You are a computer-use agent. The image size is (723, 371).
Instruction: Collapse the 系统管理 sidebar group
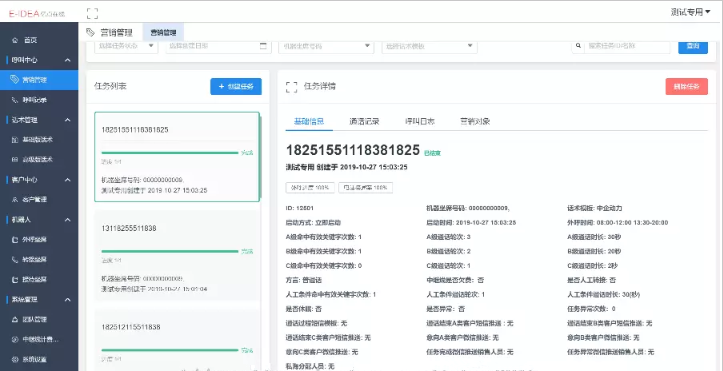[x=68, y=300]
